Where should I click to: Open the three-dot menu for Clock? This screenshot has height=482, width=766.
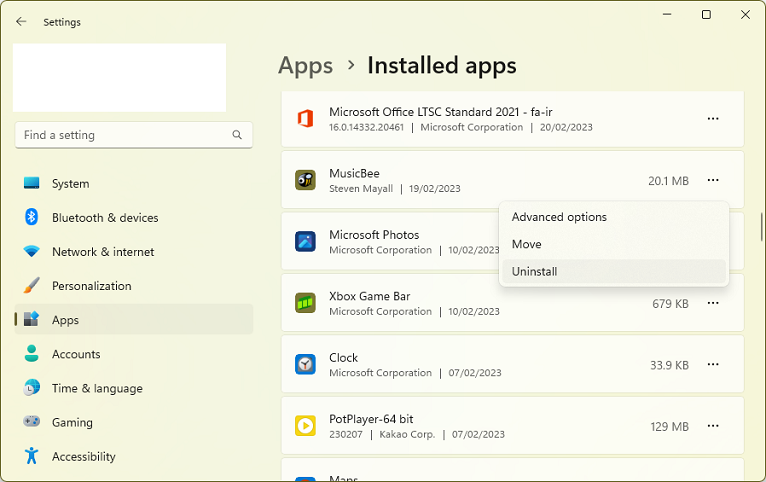[713, 365]
